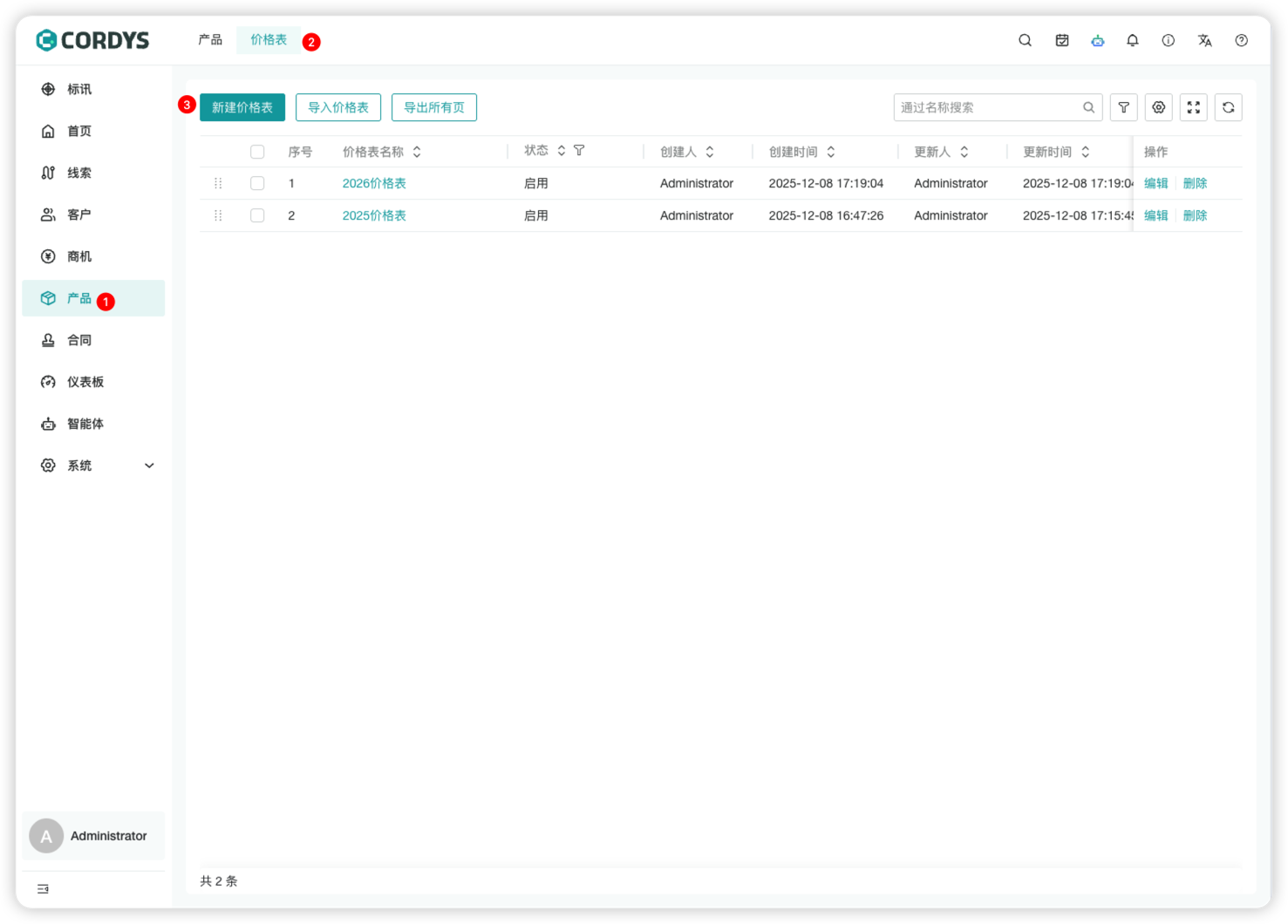Click the language switch icon

point(1204,40)
